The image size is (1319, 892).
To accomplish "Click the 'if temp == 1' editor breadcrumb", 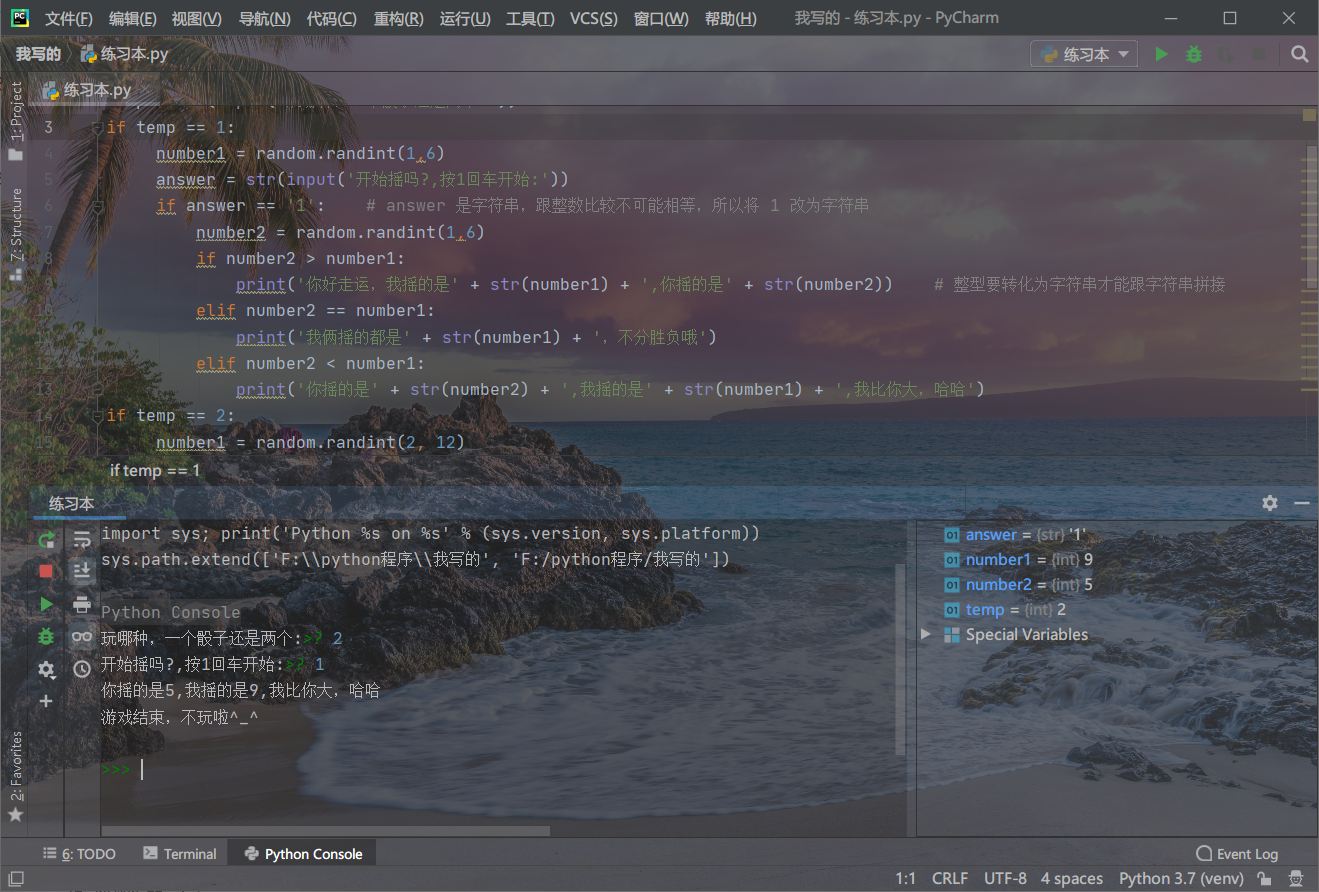I will click(155, 470).
